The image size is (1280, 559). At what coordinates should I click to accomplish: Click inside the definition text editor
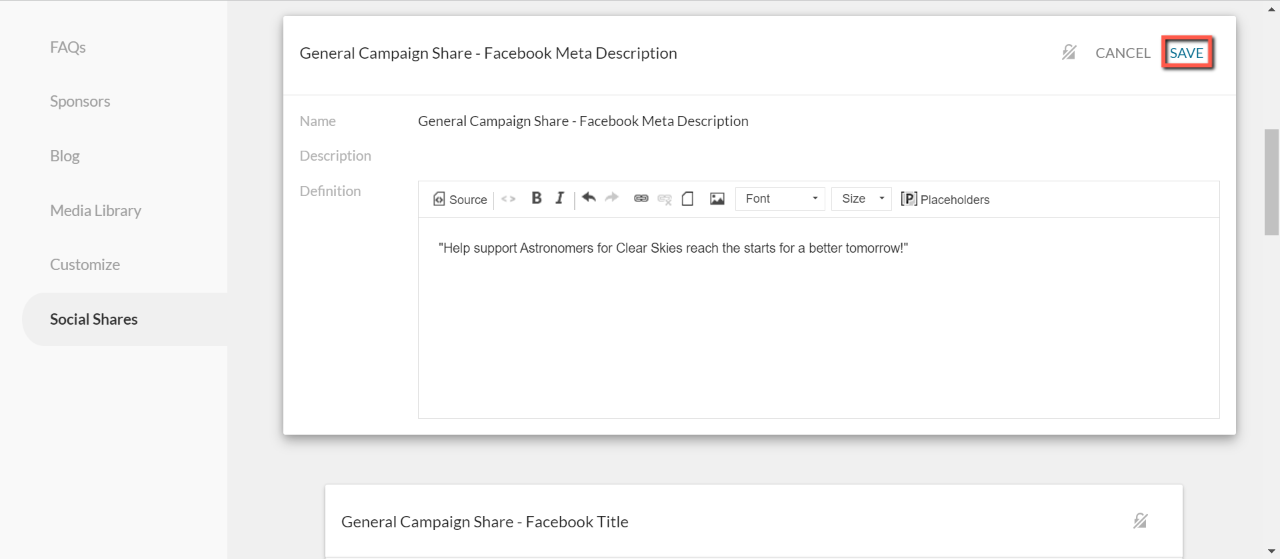(x=818, y=318)
